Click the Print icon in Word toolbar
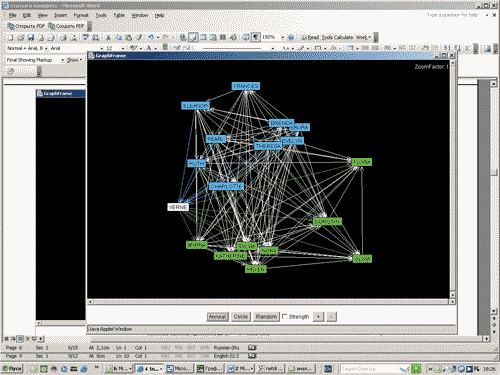 [63, 37]
